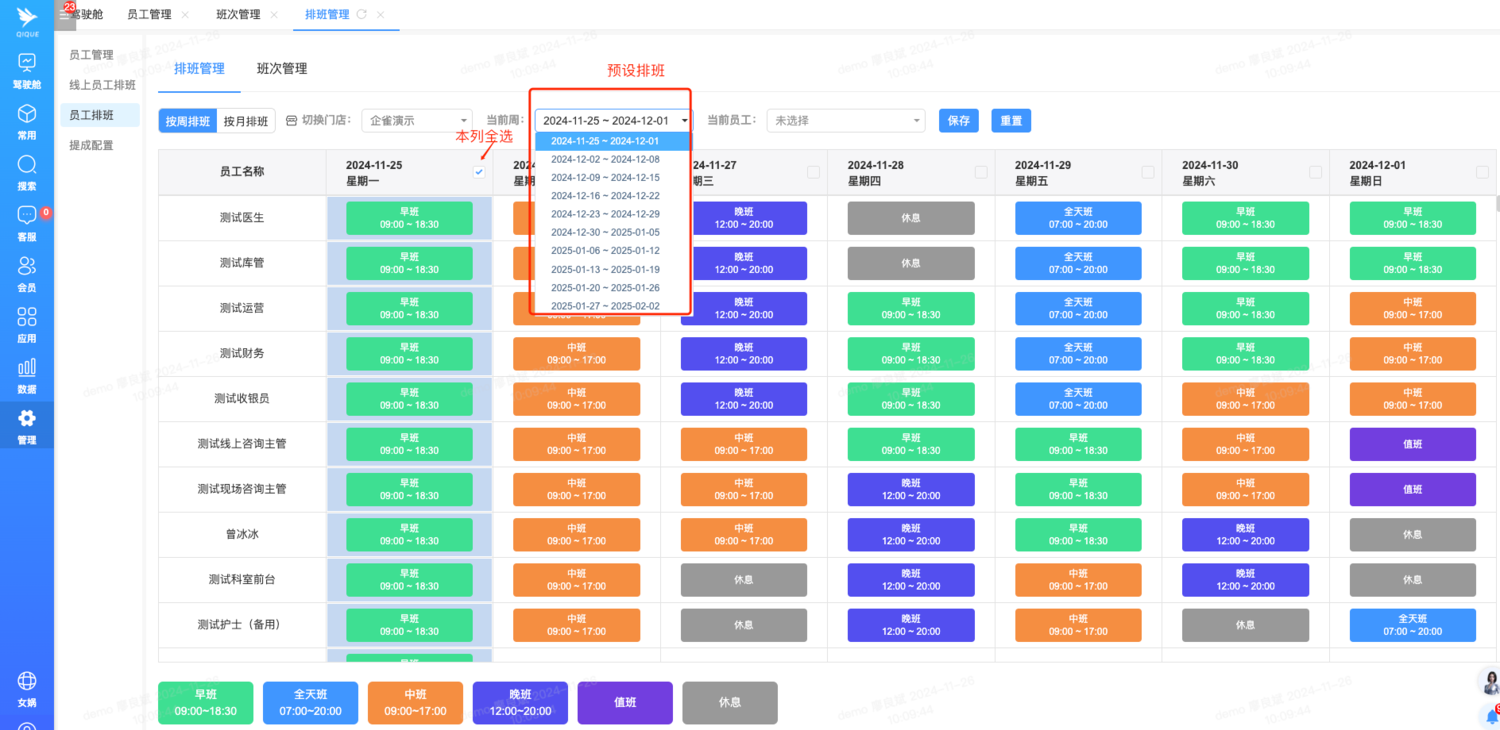
Task: Go to 会员 members icon
Action: click(27, 267)
